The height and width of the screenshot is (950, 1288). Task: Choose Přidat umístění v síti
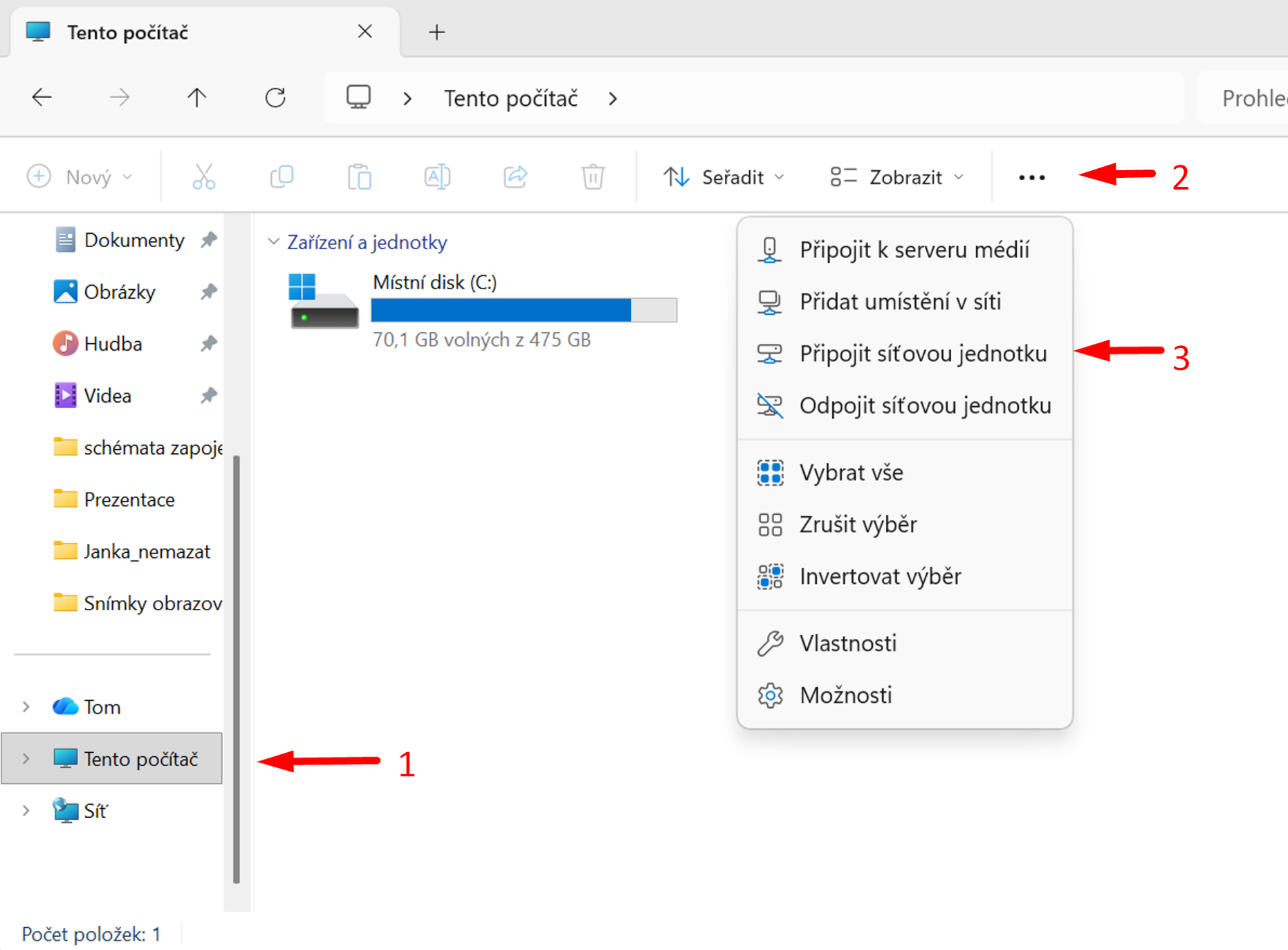[905, 302]
